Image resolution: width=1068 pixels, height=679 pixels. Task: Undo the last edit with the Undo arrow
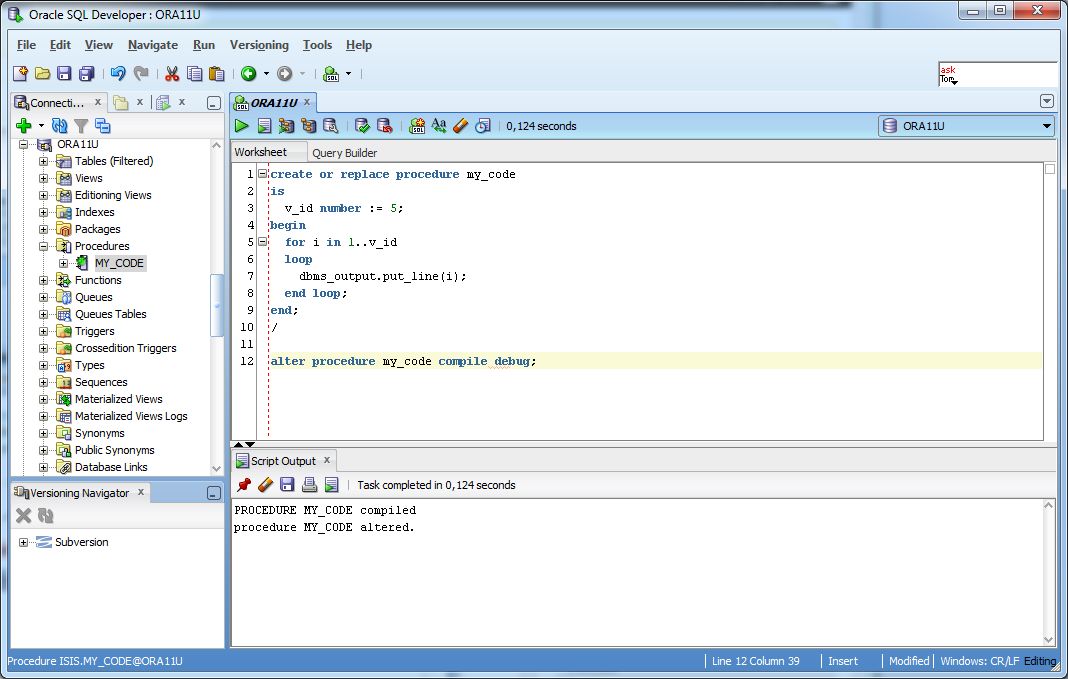(x=119, y=74)
